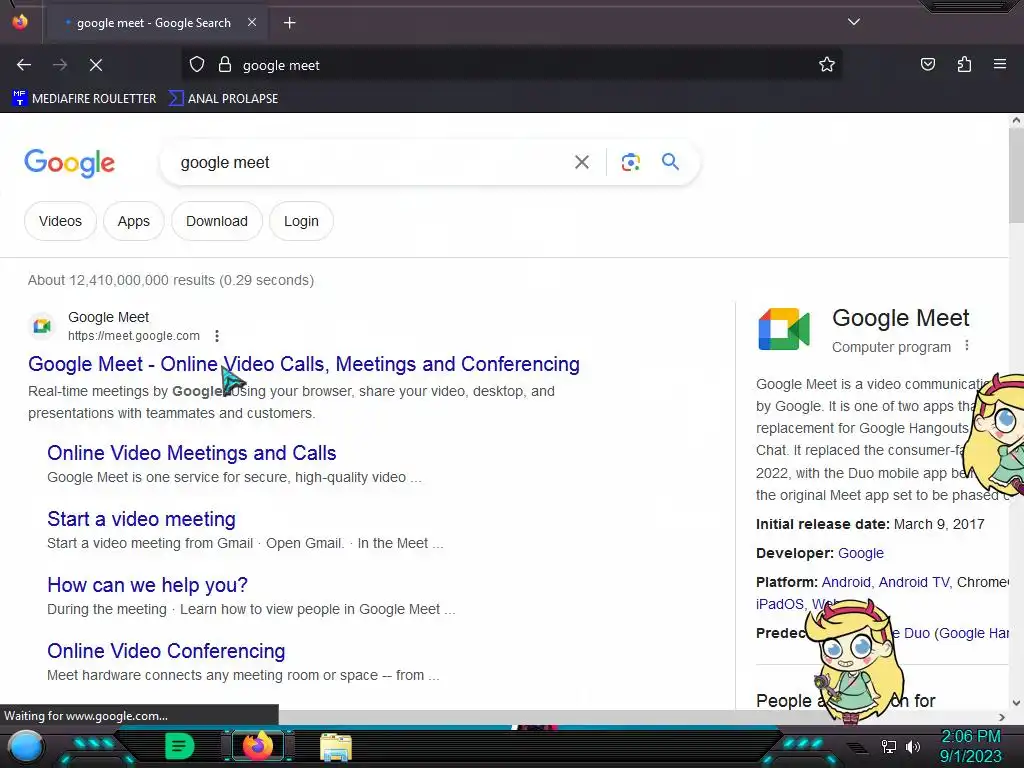
Task: Open the Start orb on the taskbar
Action: pyautogui.click(x=26, y=748)
